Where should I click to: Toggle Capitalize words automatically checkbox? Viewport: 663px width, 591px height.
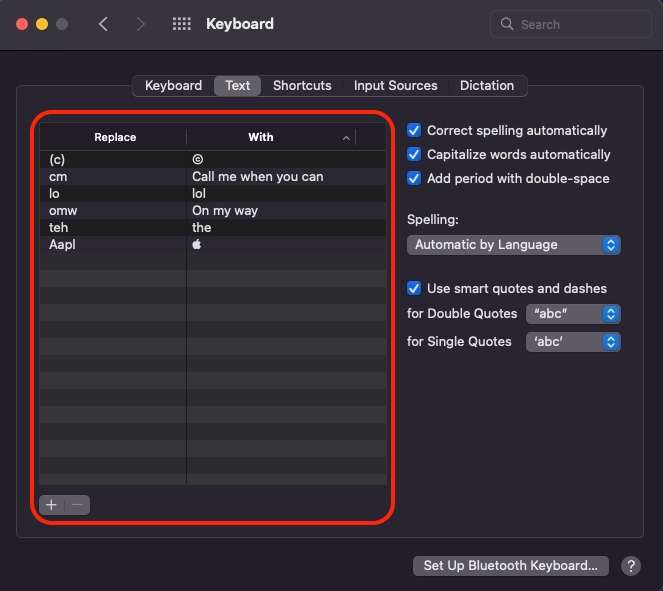point(414,154)
